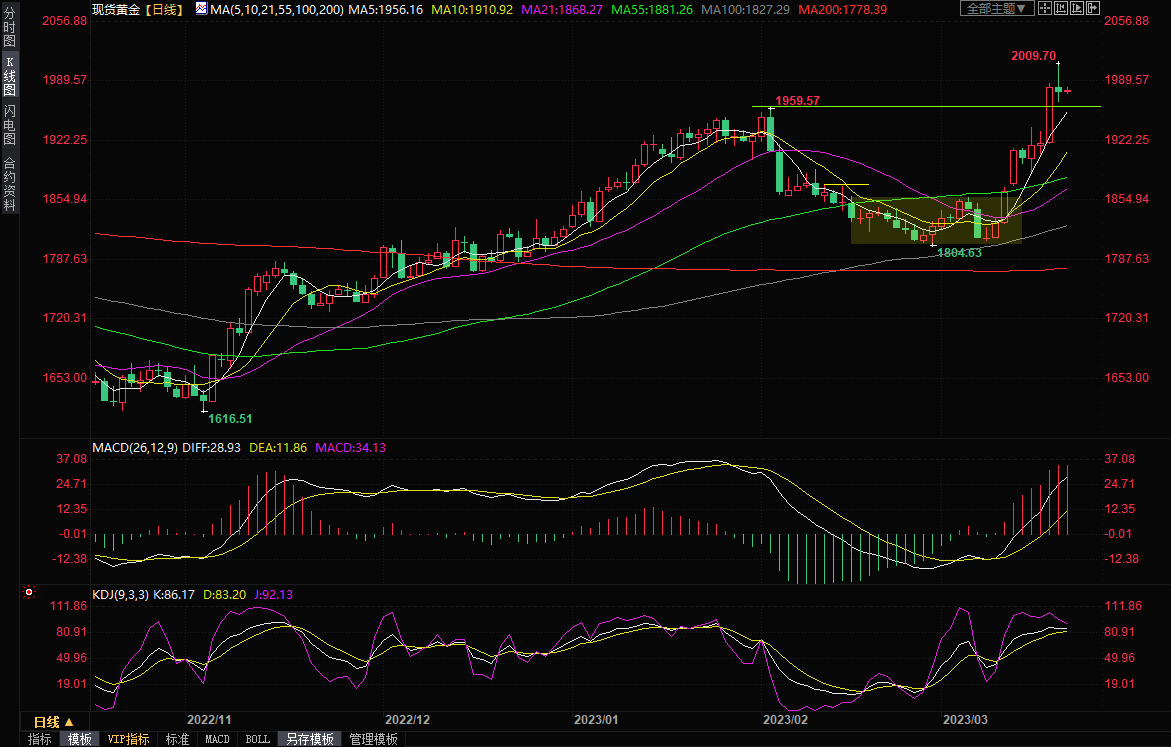Switch to 分时图 view

[9, 32]
